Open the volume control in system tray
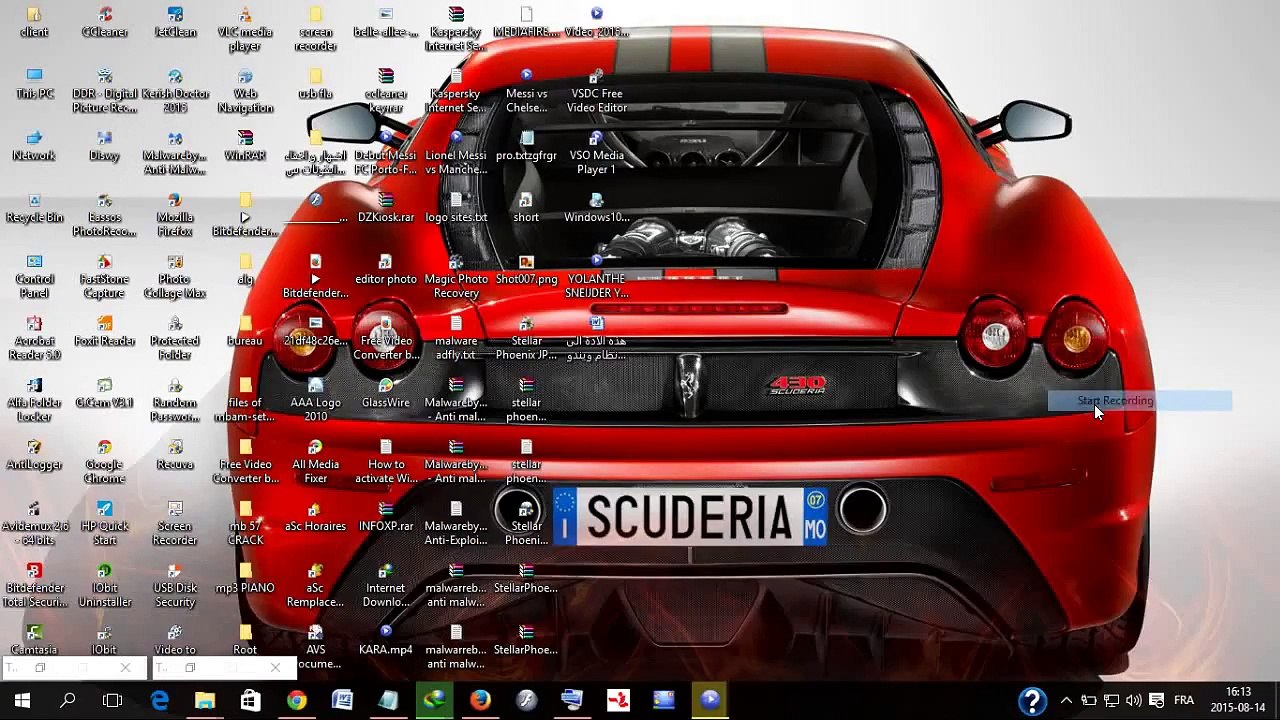Image resolution: width=1280 pixels, height=720 pixels. (1133, 701)
